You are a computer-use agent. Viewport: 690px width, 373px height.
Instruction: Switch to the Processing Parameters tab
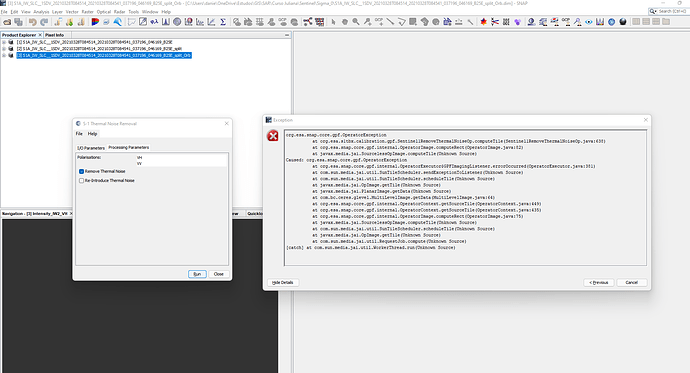point(128,147)
